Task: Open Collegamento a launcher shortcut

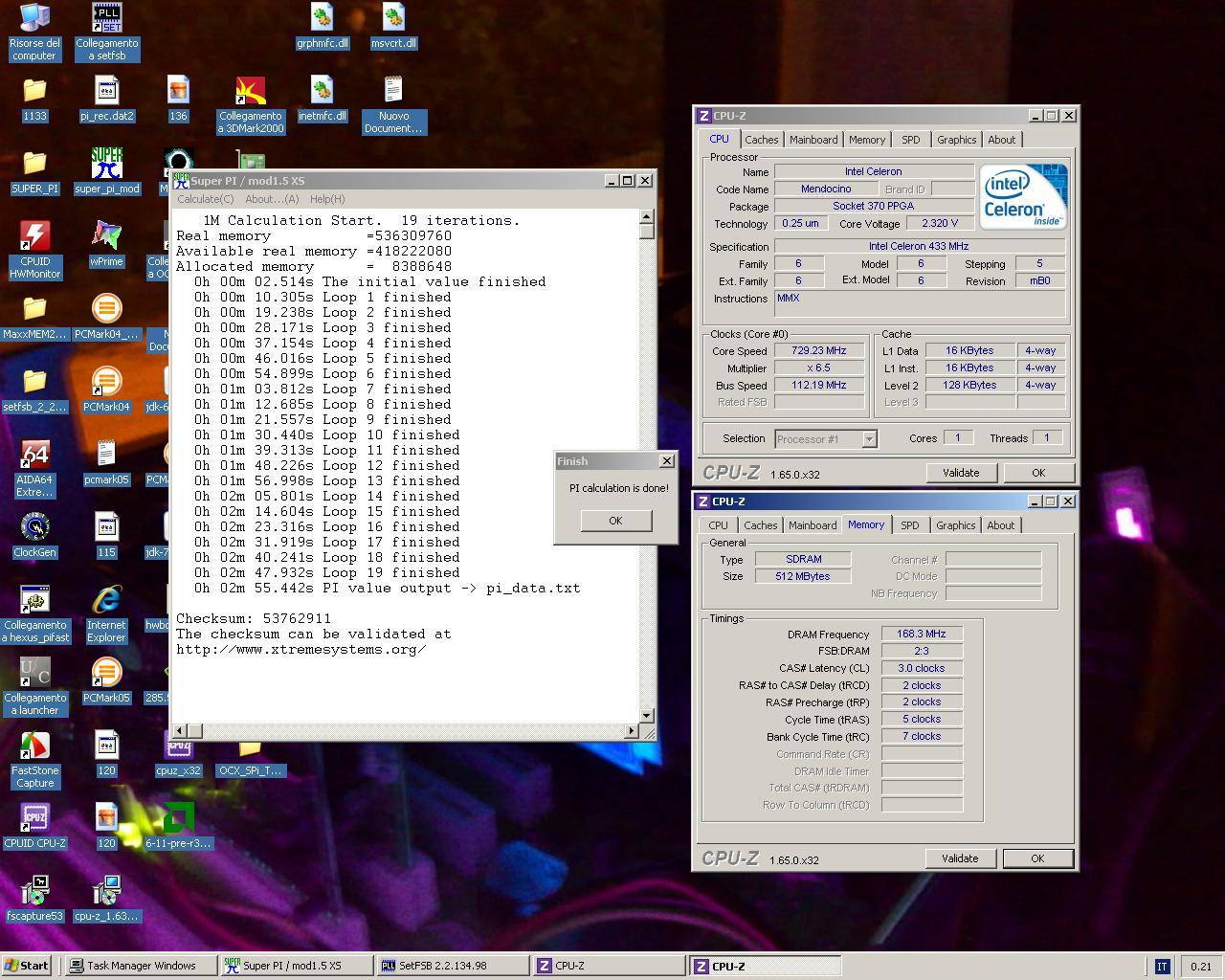Action: coord(34,673)
